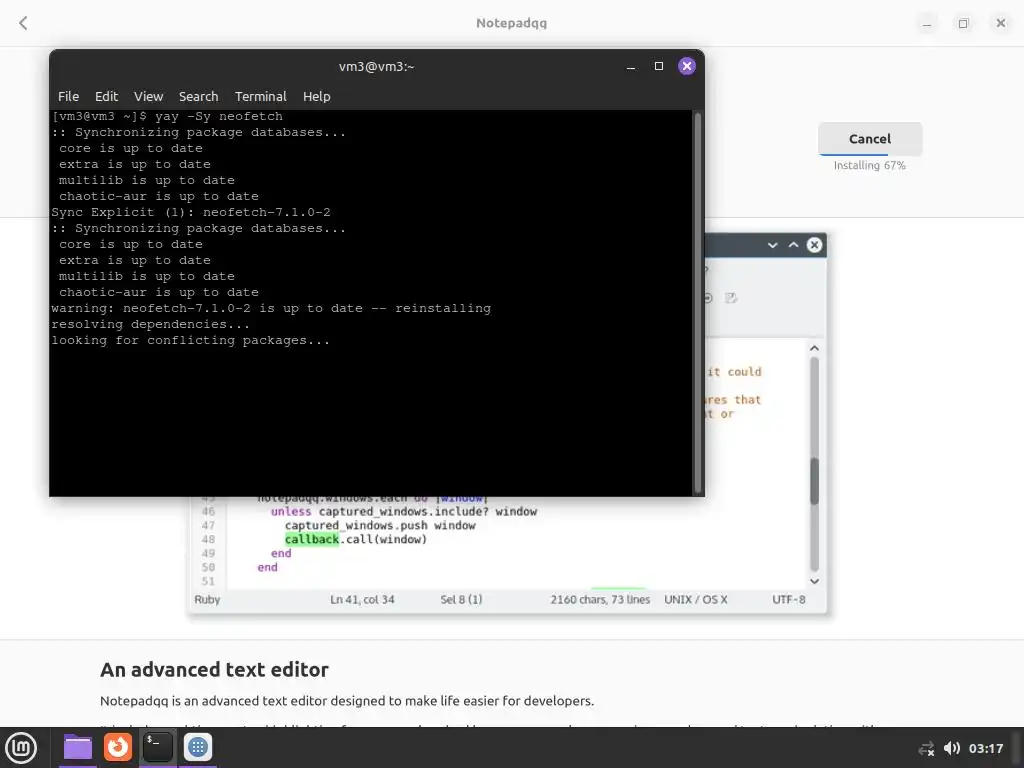The image size is (1024, 768).
Task: Maximize the Software Manager window
Action: (x=963, y=24)
